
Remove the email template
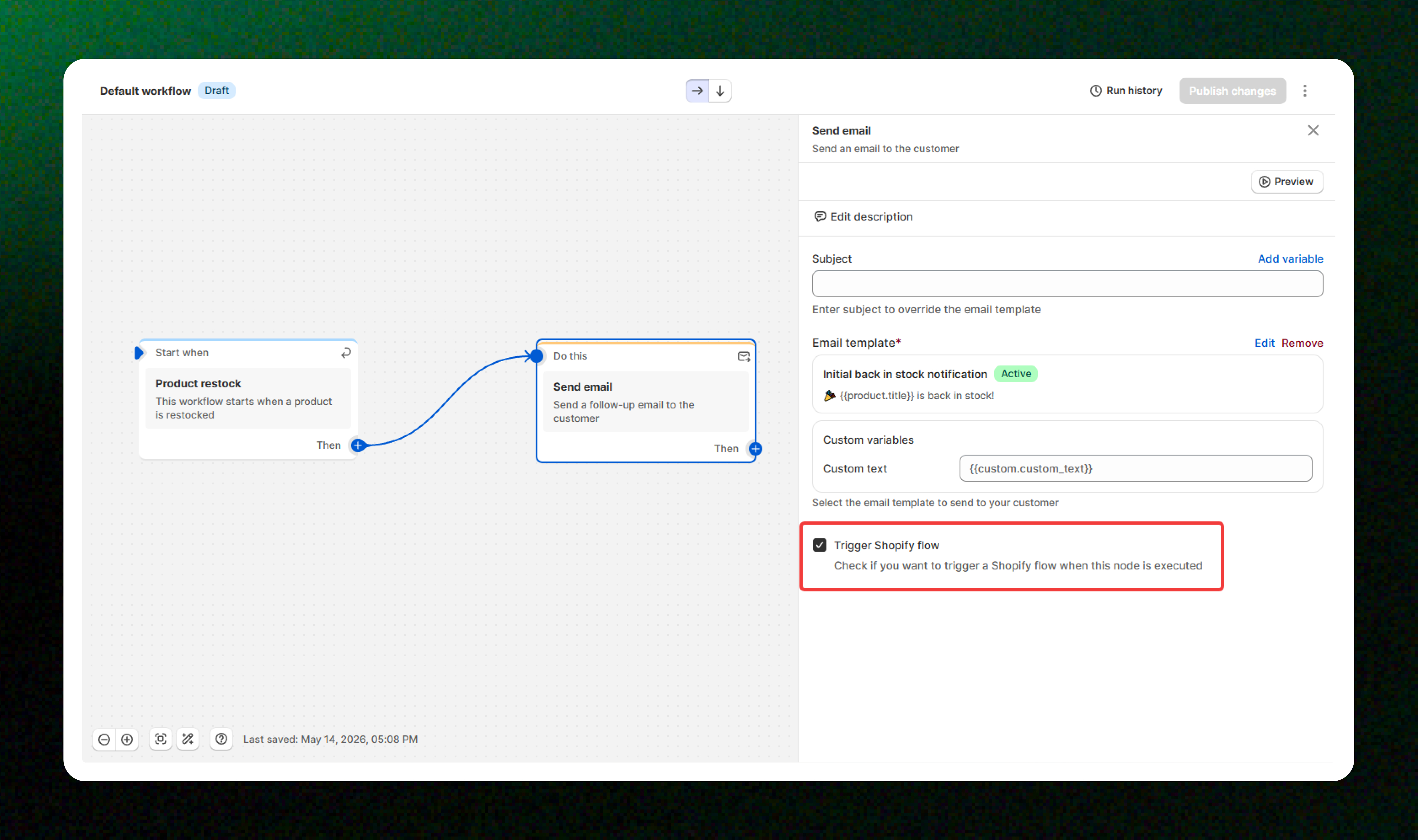[x=1302, y=343]
